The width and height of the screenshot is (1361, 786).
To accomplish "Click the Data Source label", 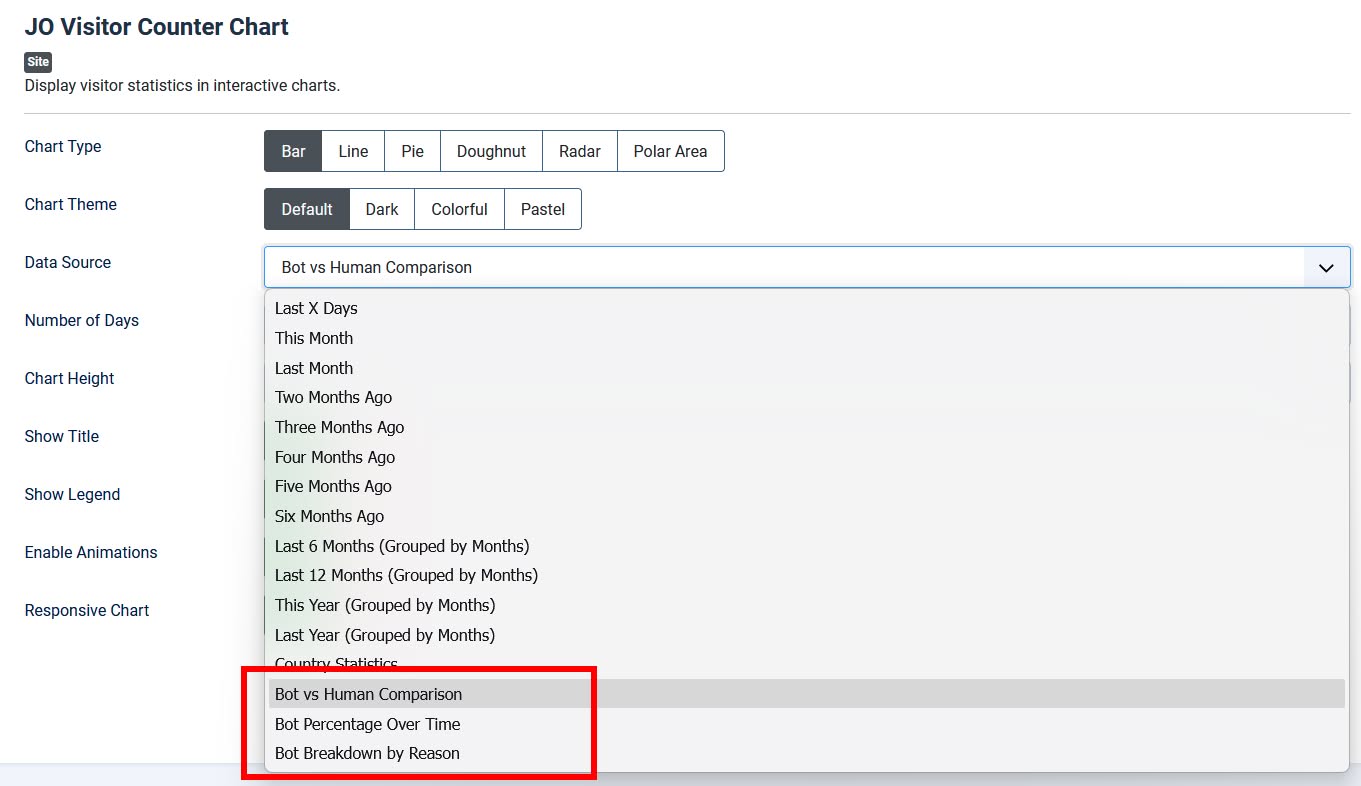I will tap(68, 262).
